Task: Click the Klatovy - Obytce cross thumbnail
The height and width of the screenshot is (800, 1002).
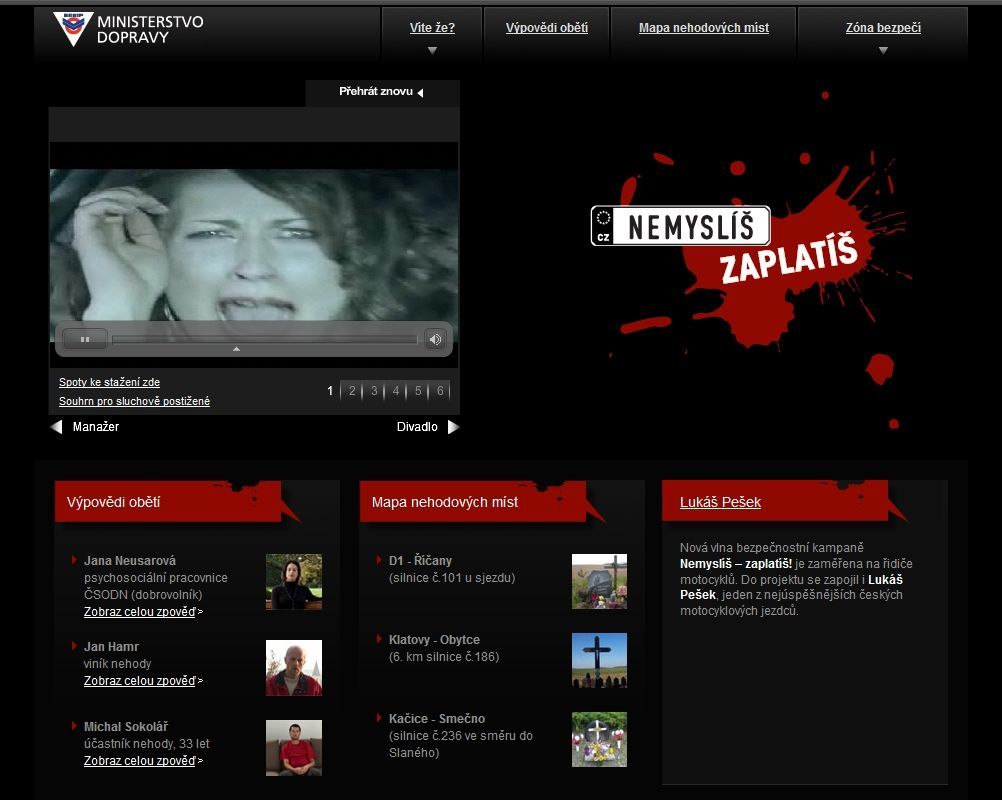Action: click(599, 661)
